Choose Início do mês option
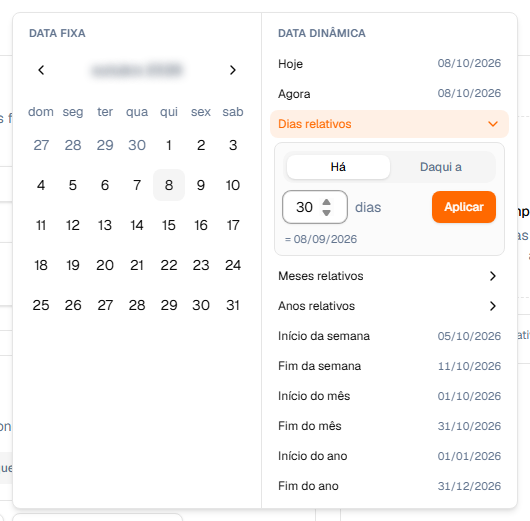This screenshot has height=521, width=530. click(389, 396)
